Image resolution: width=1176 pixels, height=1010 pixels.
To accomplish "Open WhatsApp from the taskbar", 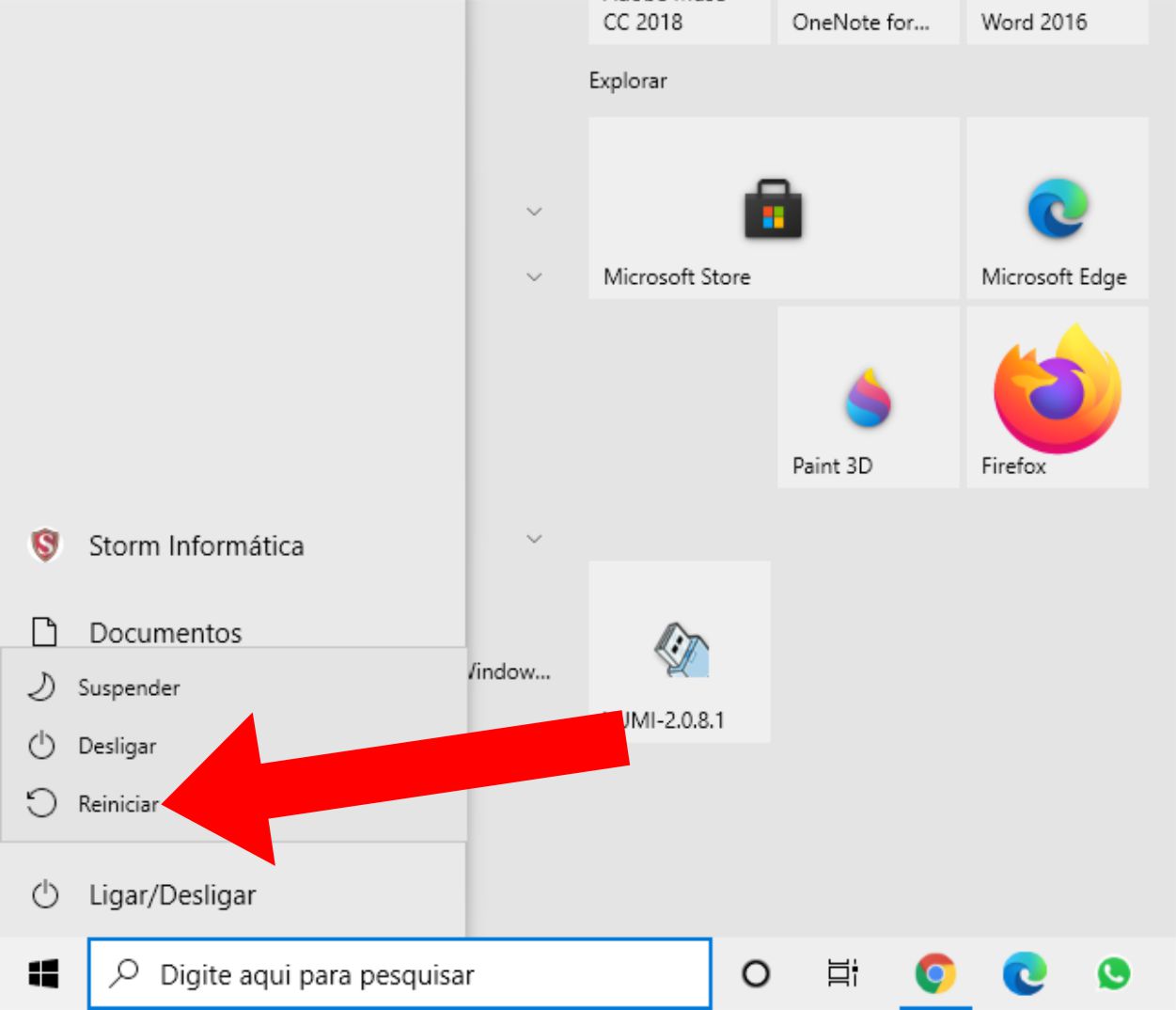I will pos(1114,974).
